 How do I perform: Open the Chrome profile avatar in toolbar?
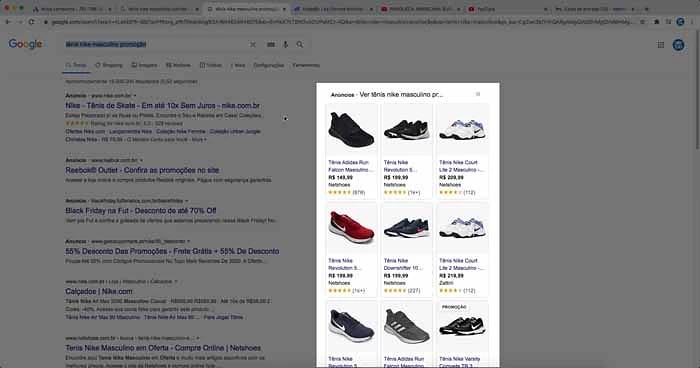point(680,22)
